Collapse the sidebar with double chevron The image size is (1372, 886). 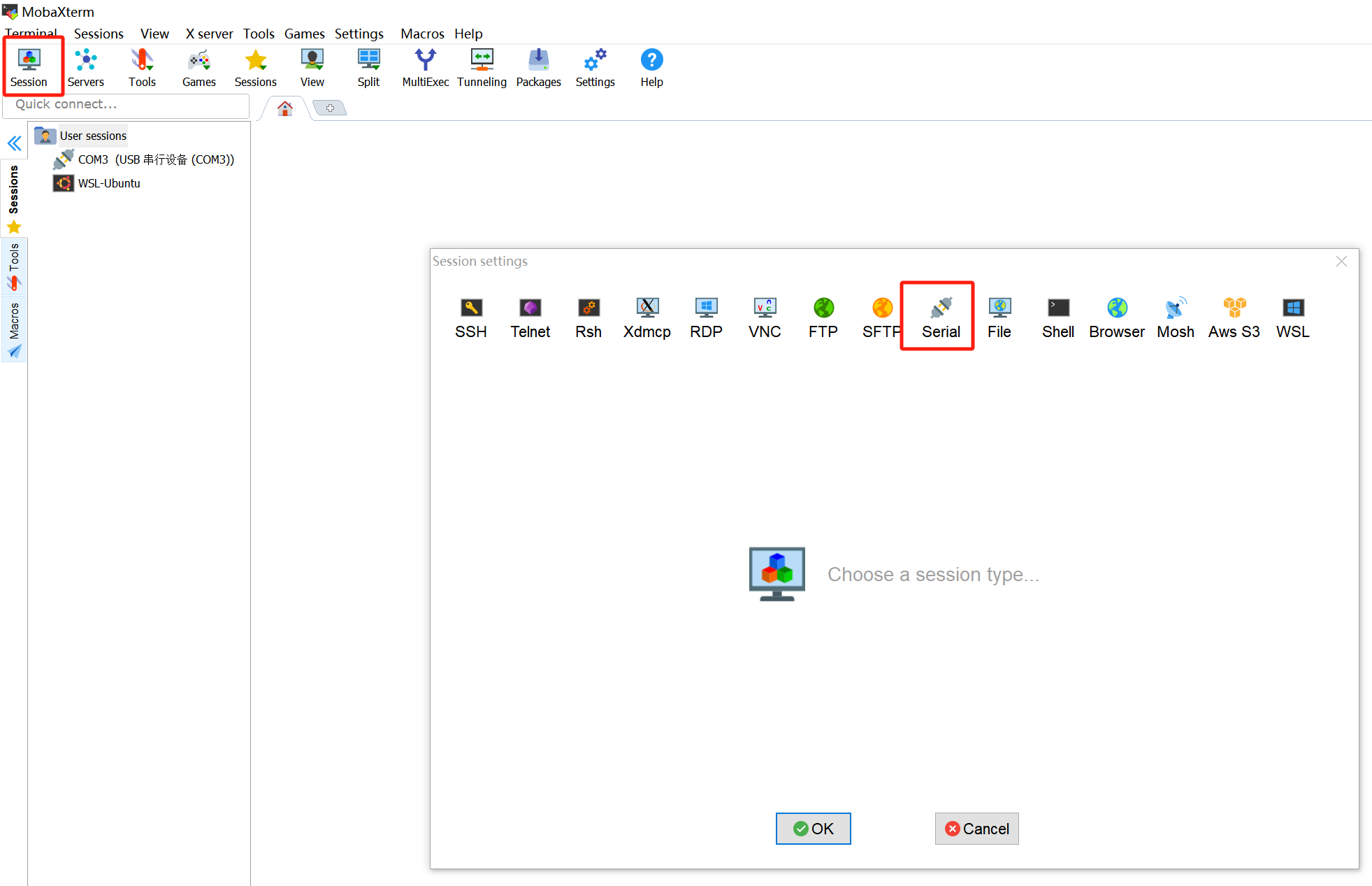tap(15, 143)
